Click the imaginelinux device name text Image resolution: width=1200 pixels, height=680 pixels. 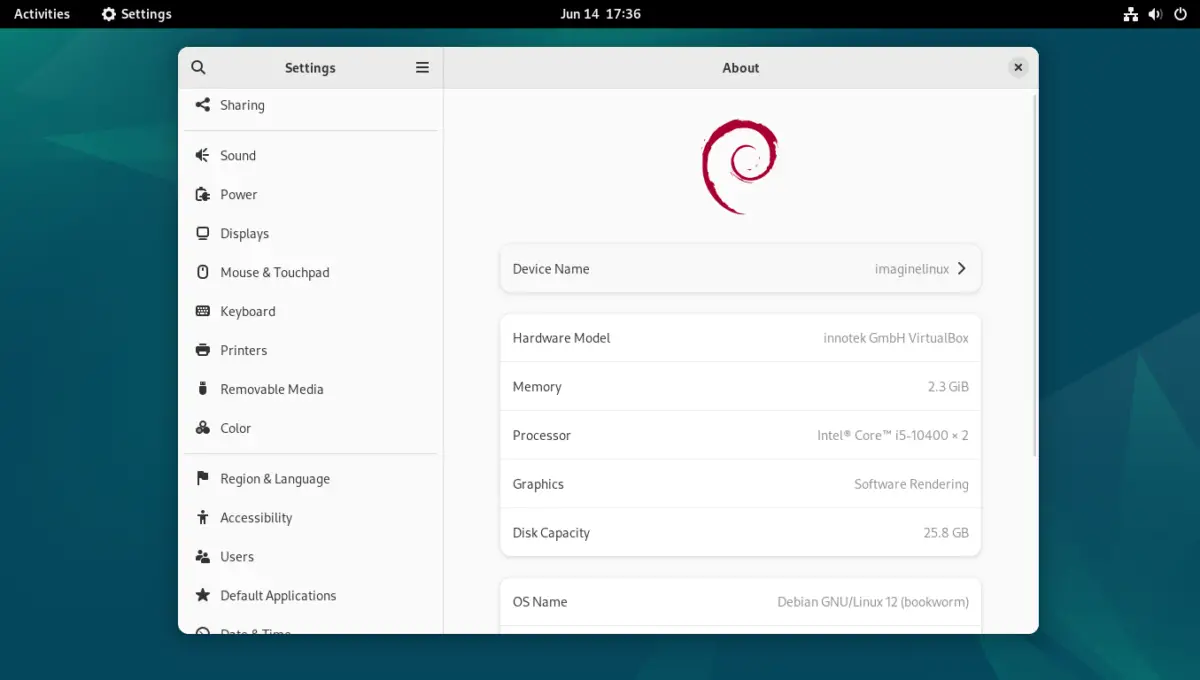click(x=912, y=269)
